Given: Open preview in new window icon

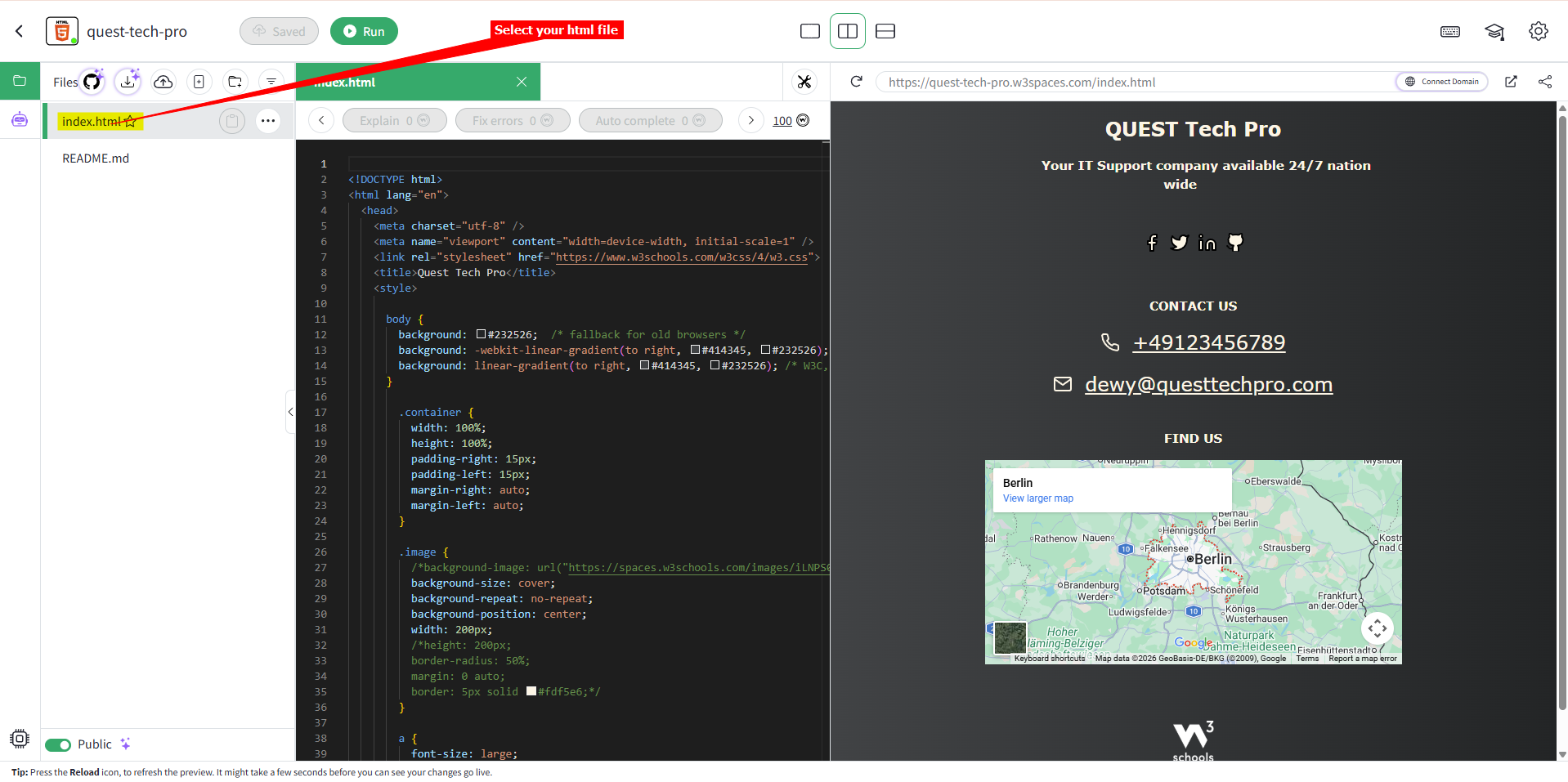Looking at the screenshot, I should click(x=1511, y=82).
